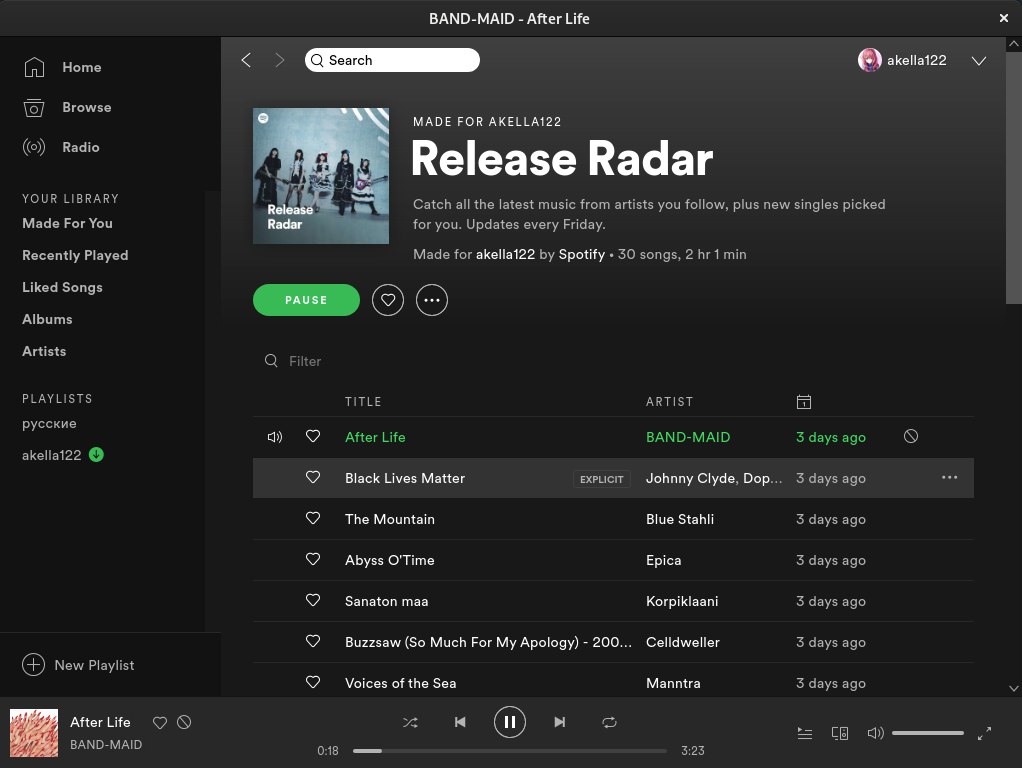The height and width of the screenshot is (768, 1022).
Task: Skip to the next track
Action: [559, 722]
